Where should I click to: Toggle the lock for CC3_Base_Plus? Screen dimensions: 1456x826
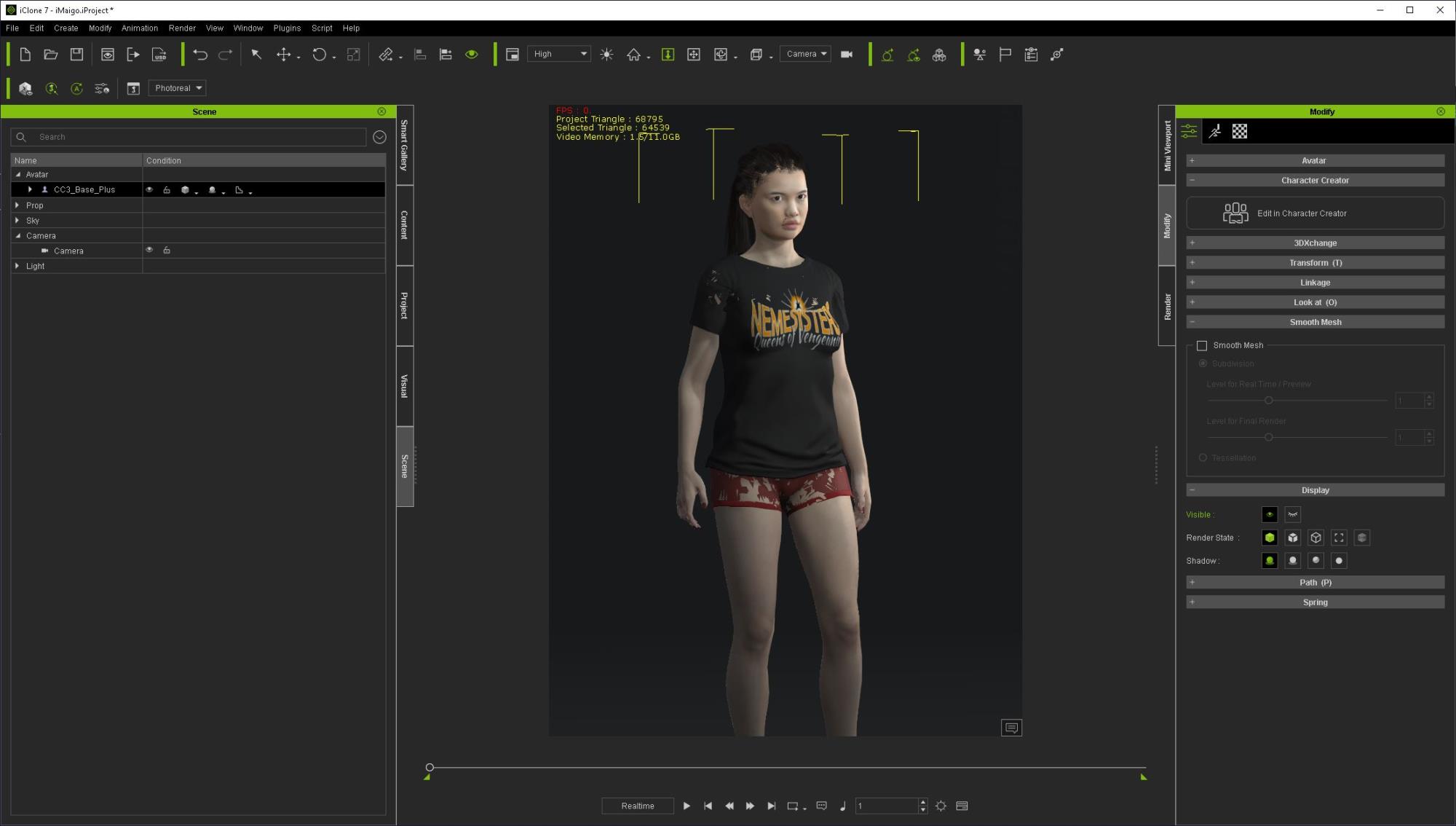pos(167,189)
